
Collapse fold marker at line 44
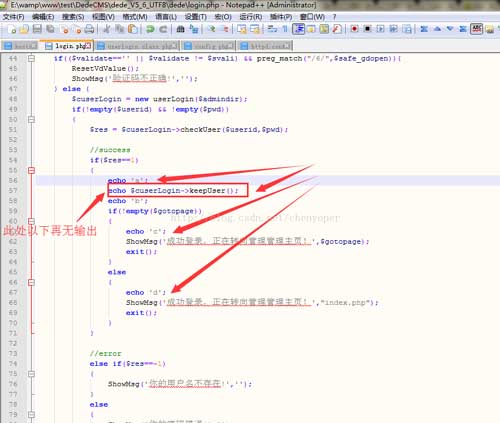point(31,58)
